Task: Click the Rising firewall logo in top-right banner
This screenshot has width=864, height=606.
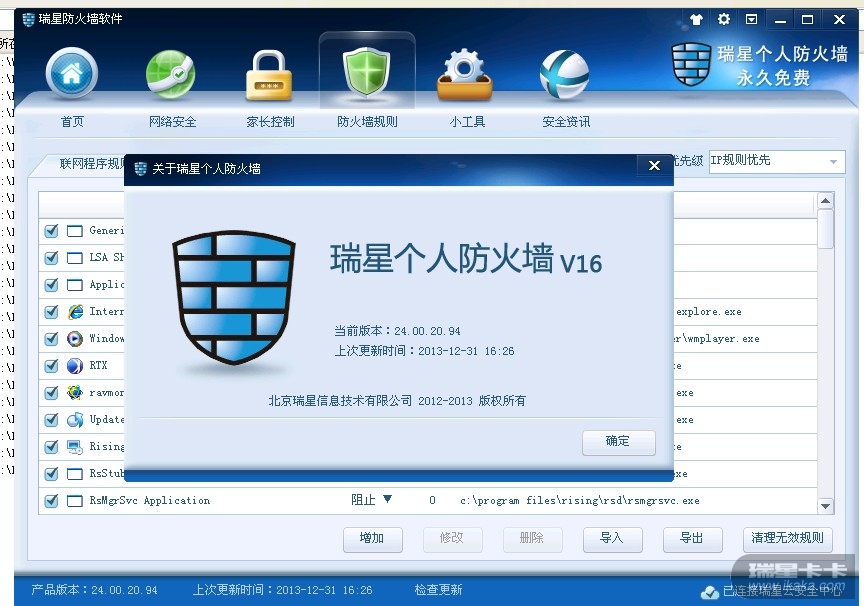Action: click(692, 64)
